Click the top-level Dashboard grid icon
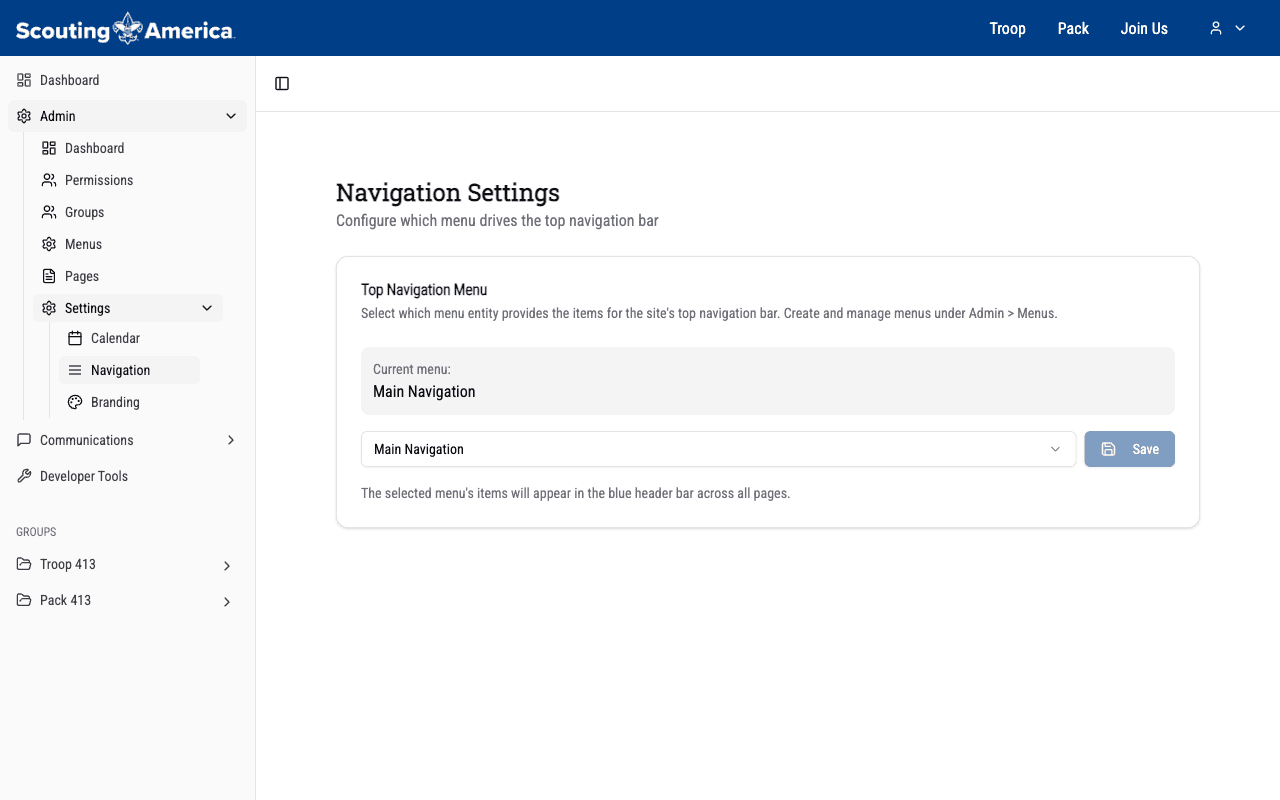 [x=24, y=80]
